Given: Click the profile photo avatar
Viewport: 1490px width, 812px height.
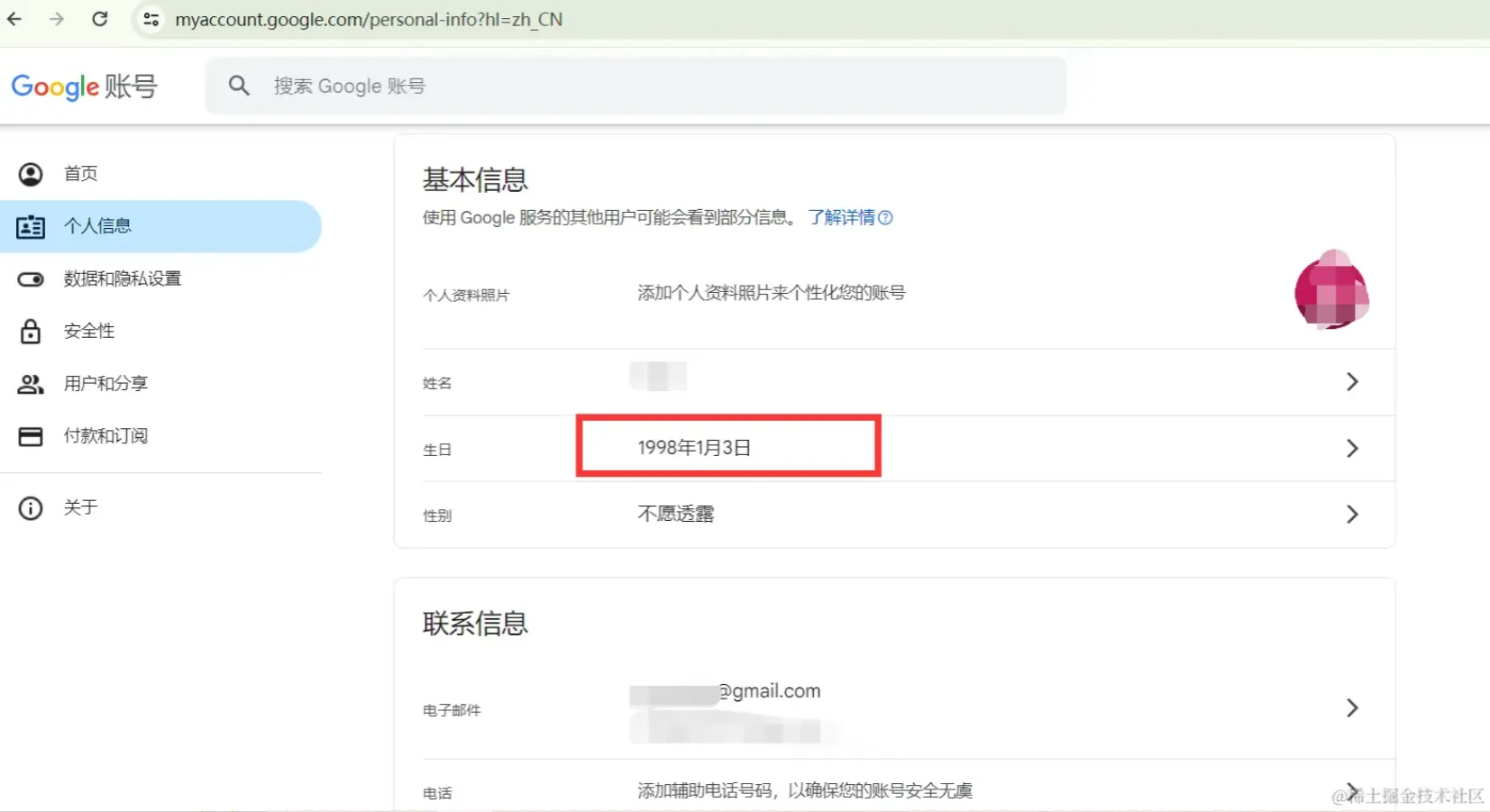Looking at the screenshot, I should (1332, 289).
